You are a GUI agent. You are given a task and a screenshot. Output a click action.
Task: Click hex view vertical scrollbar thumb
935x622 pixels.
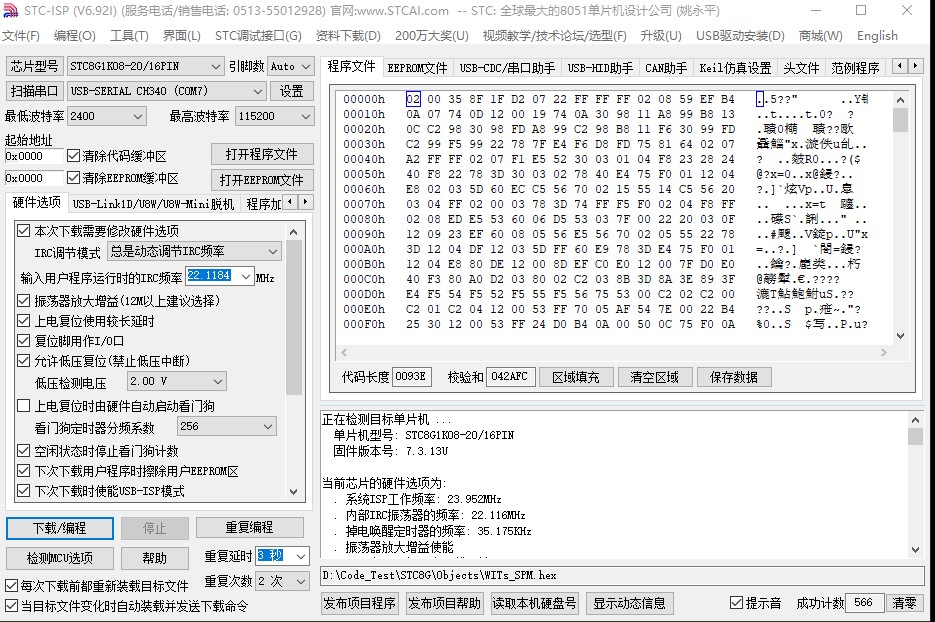point(900,120)
